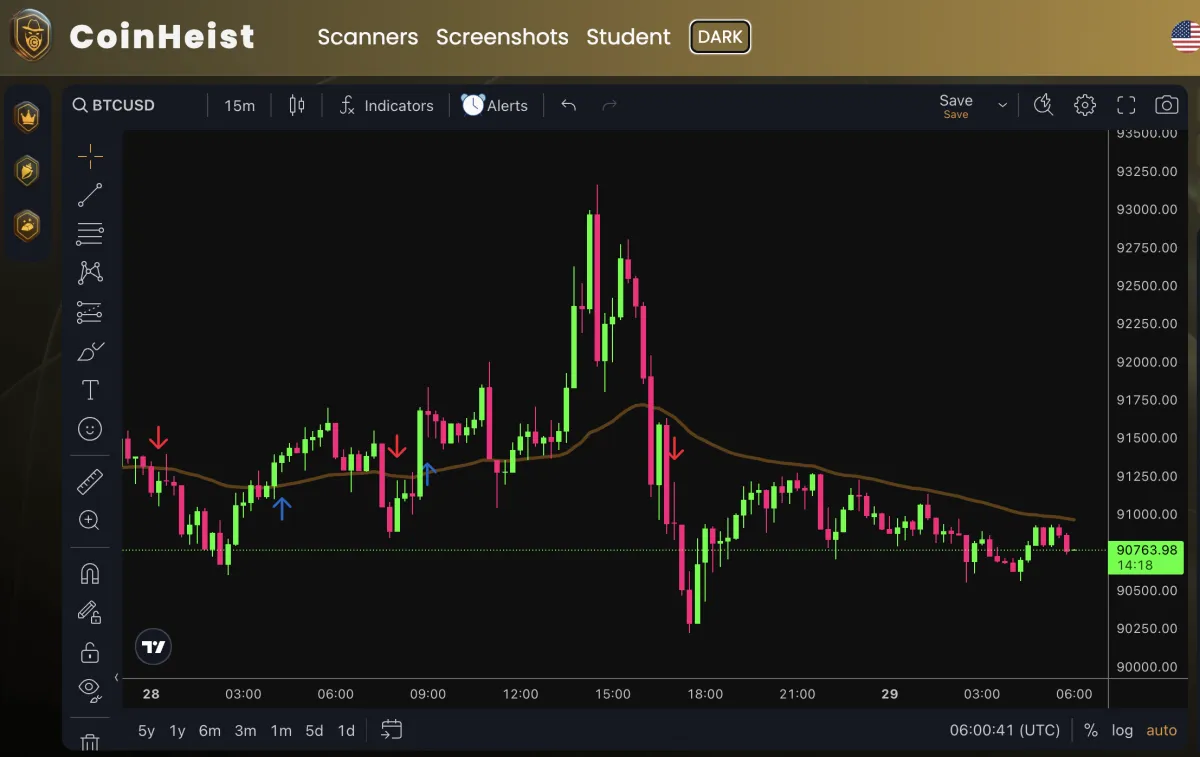Open chart settings gear
This screenshot has width=1200, height=757.
[1085, 105]
